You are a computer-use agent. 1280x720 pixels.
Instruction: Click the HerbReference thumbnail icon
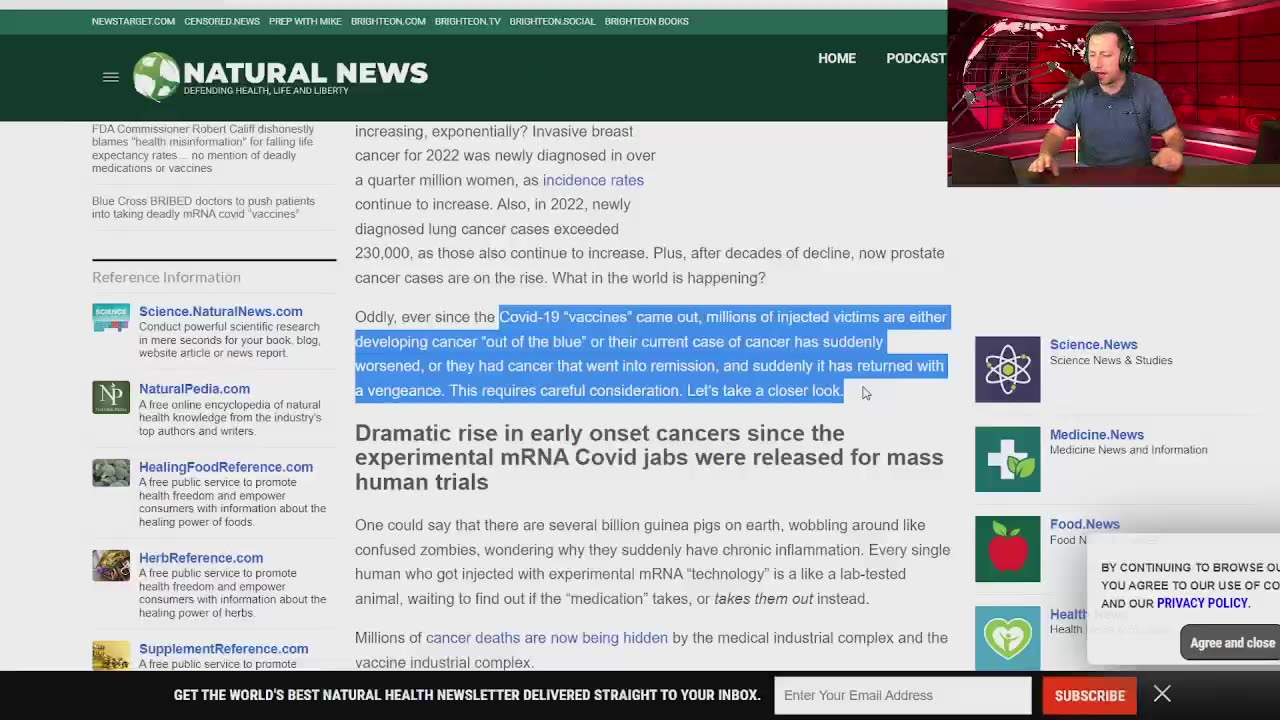pos(111,565)
